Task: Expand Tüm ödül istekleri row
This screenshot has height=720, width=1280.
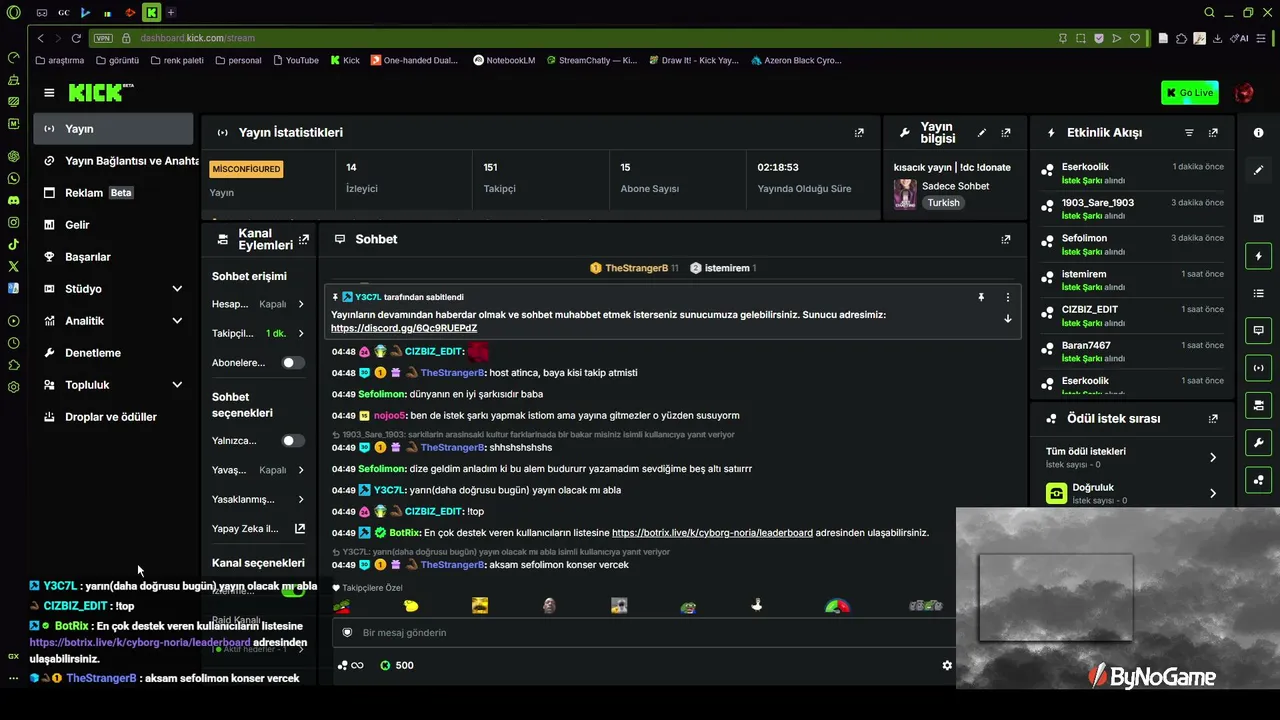Action: (1131, 457)
